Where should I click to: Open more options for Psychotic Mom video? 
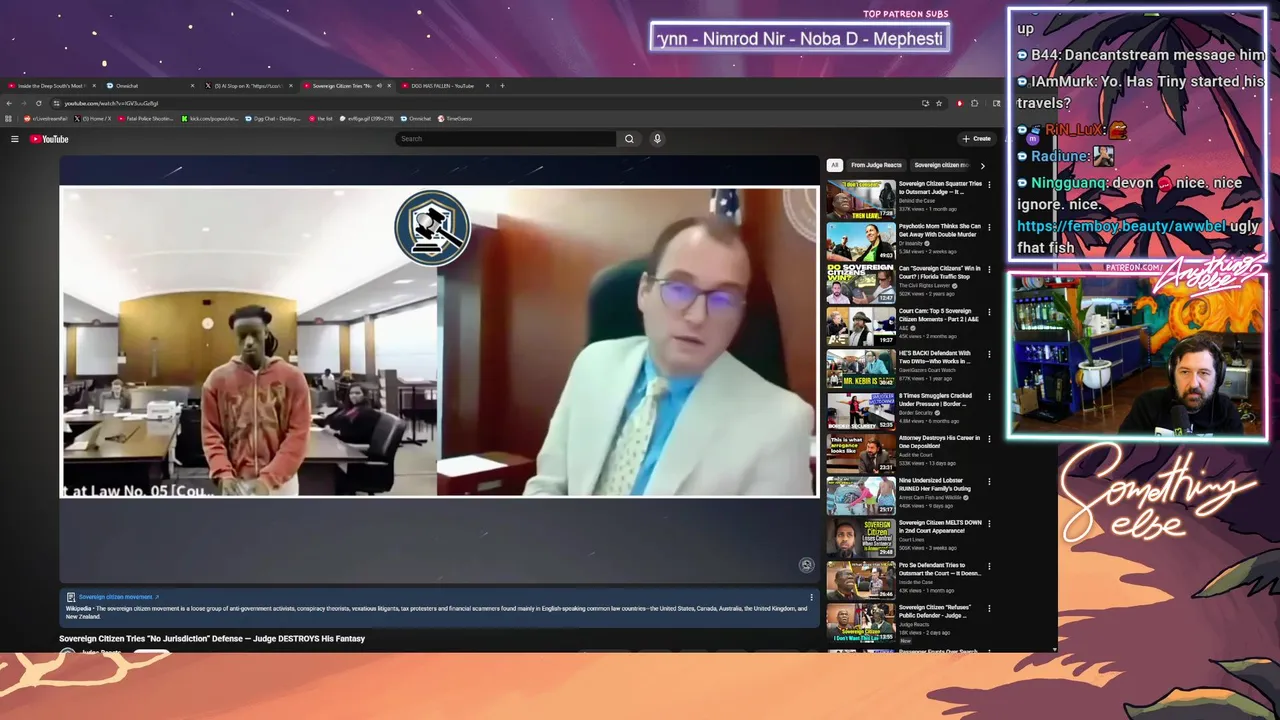coord(989,227)
